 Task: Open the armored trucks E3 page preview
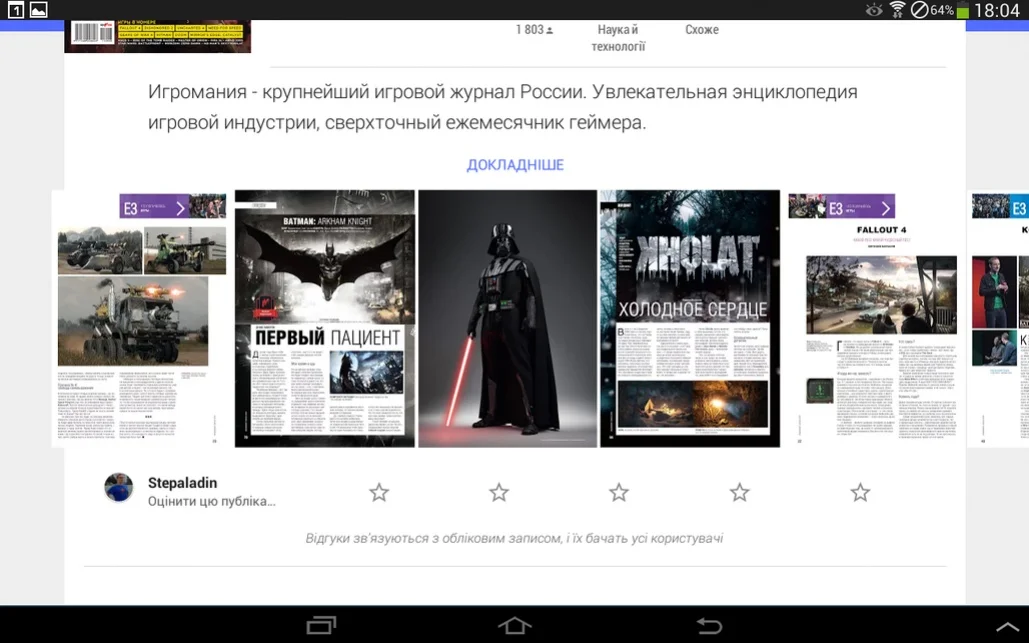coord(141,319)
